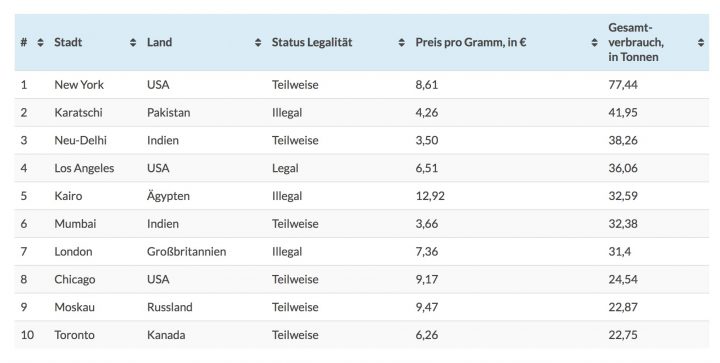720x363 pixels.
Task: Select the New York row
Action: [x=362, y=85]
